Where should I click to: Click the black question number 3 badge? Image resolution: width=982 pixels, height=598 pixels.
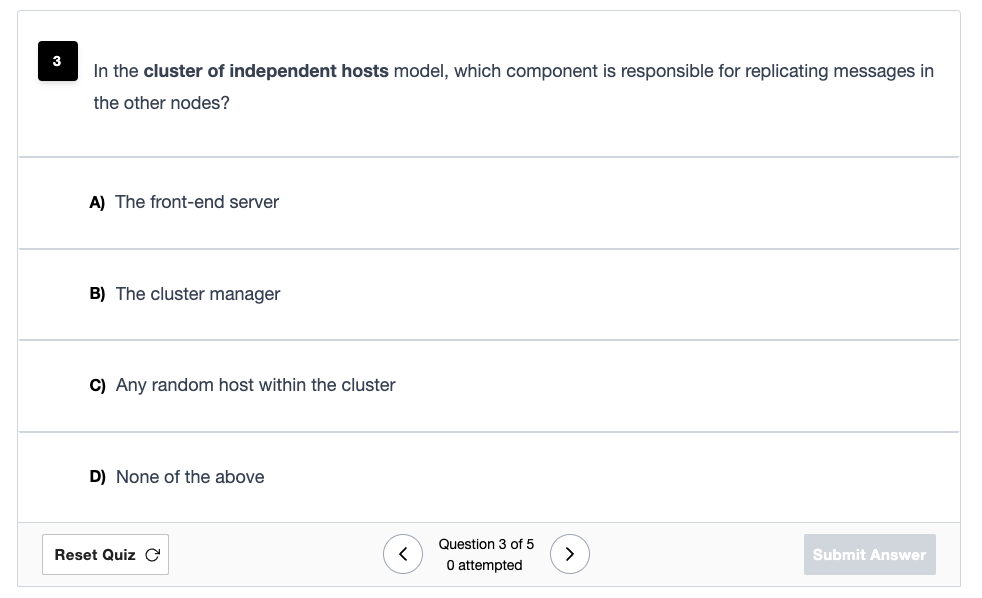pyautogui.click(x=58, y=61)
